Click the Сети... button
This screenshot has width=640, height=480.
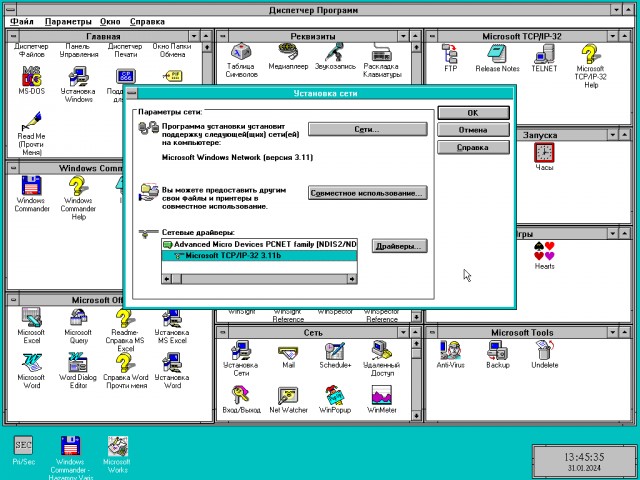point(367,129)
